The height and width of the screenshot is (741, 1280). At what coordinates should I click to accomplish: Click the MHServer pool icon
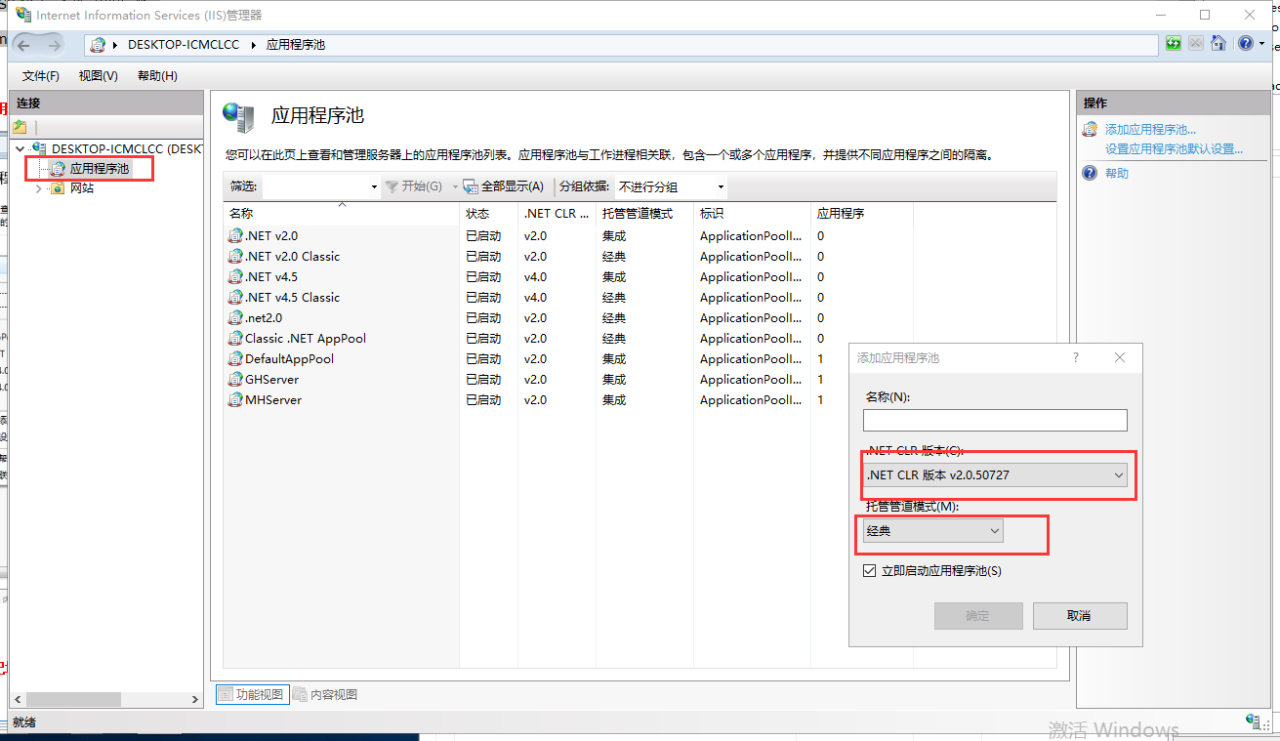point(236,400)
